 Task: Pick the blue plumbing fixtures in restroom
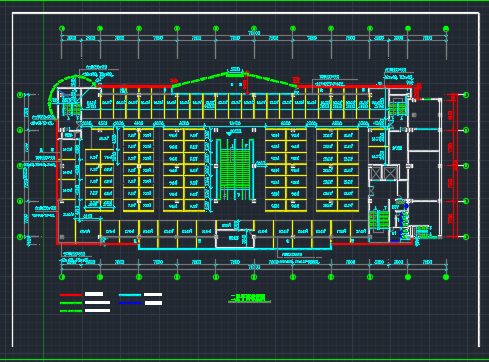(x=405, y=222)
